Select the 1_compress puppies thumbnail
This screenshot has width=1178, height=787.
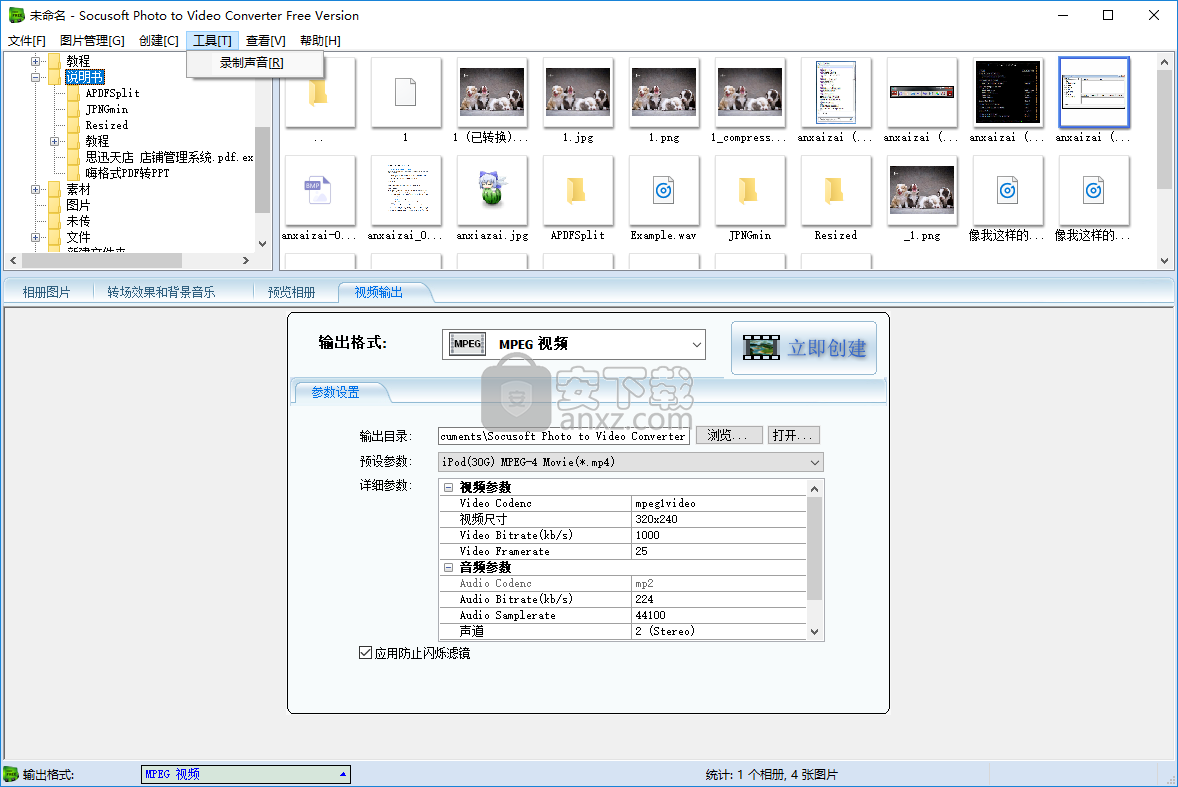tap(749, 92)
